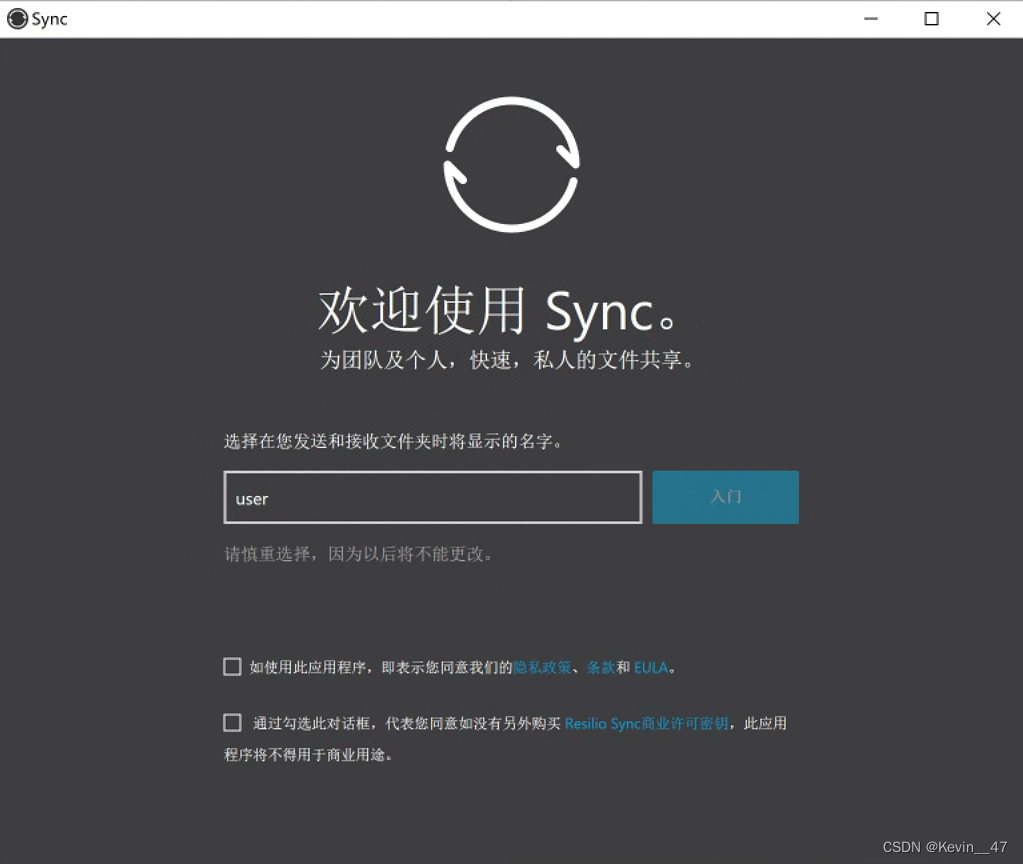This screenshot has height=864, width=1023.
Task: Tick the privacy policy agreement checkbox
Action: pos(232,667)
